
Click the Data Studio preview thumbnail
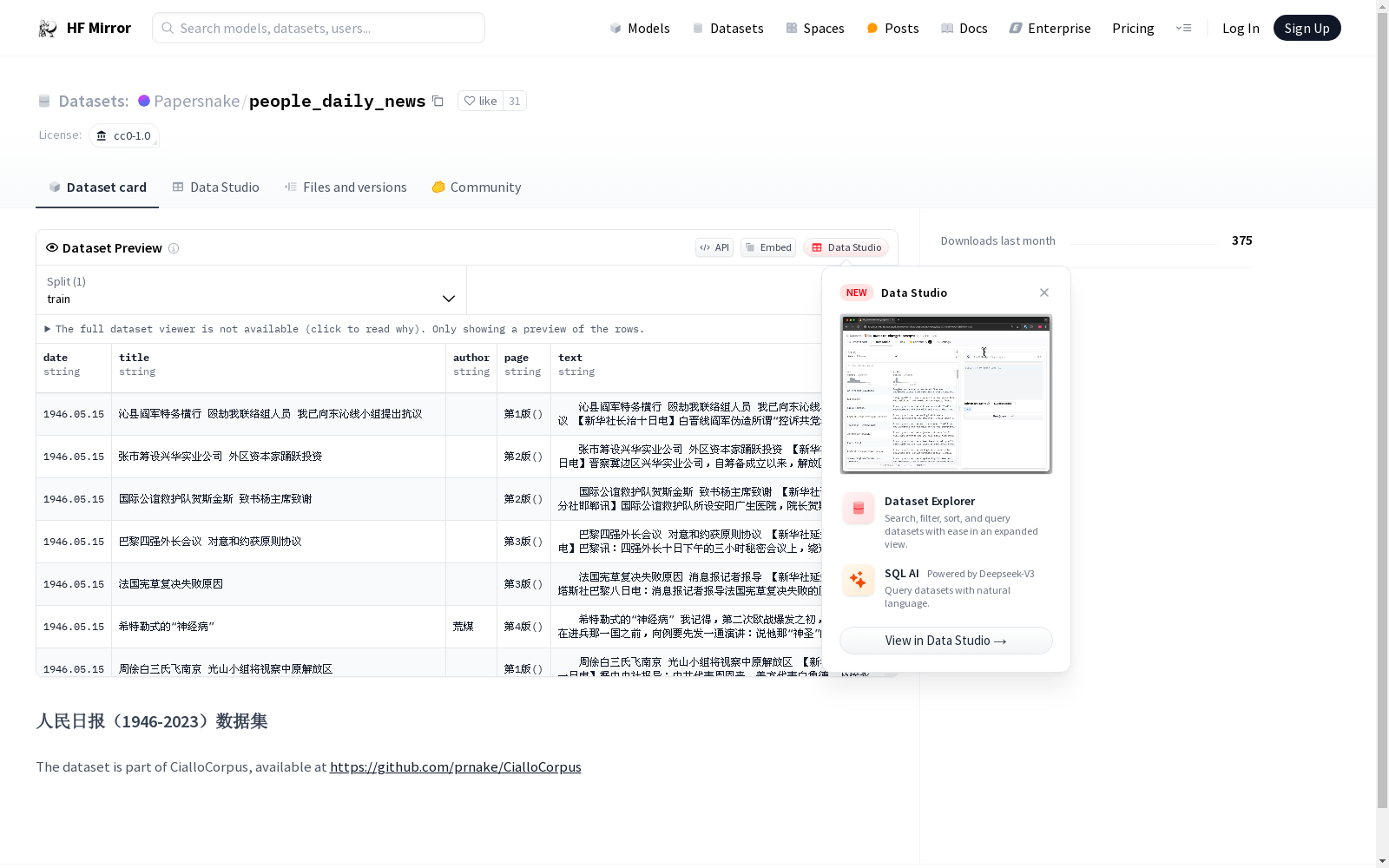946,394
